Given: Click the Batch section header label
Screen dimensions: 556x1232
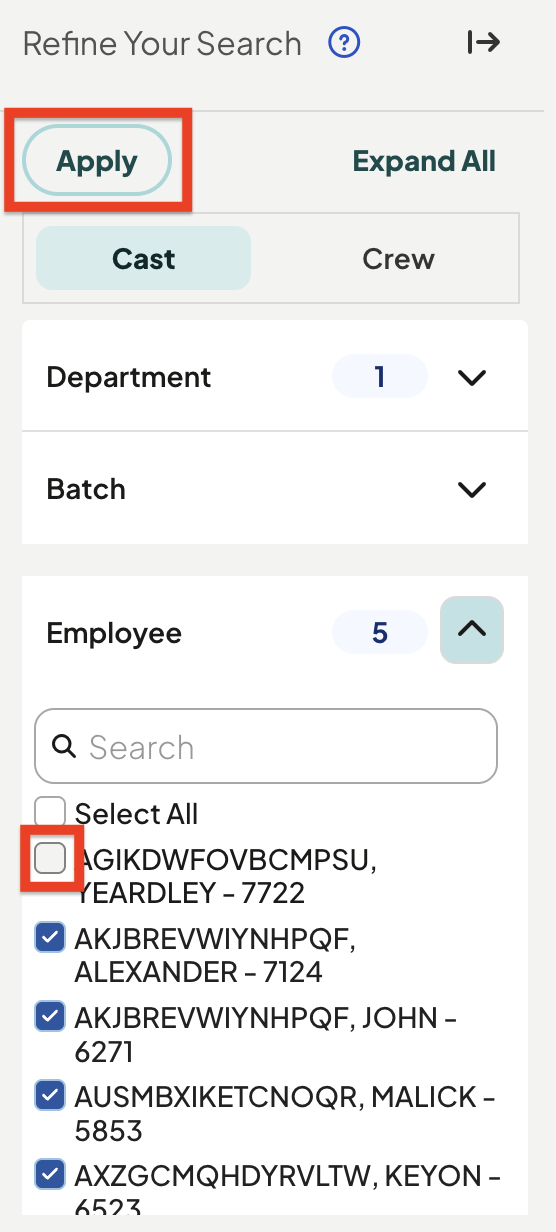Looking at the screenshot, I should tap(86, 489).
